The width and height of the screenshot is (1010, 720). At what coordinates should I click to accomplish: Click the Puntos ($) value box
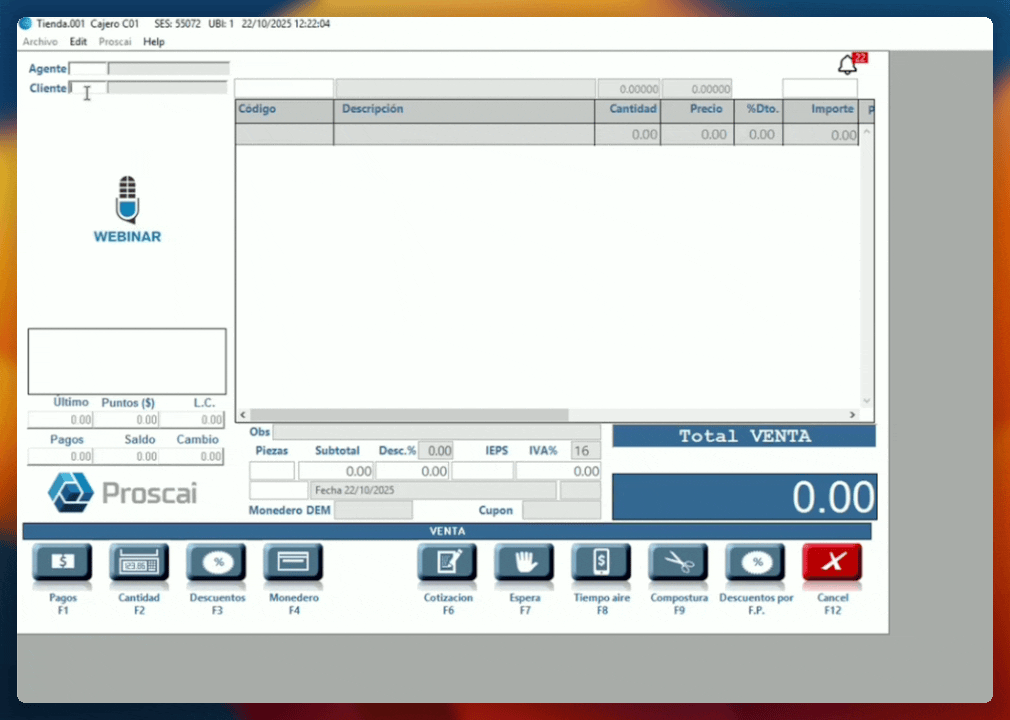click(126, 420)
